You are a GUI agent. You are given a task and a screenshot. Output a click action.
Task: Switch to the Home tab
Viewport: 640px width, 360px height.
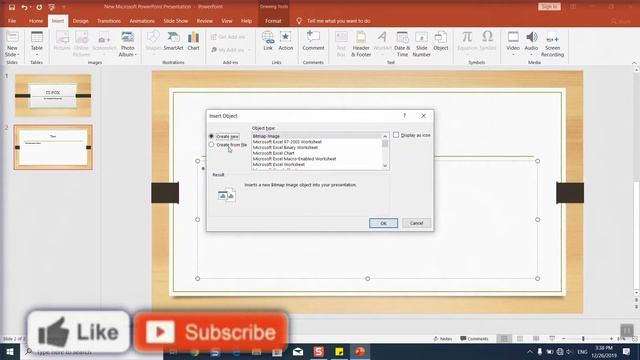(36, 21)
